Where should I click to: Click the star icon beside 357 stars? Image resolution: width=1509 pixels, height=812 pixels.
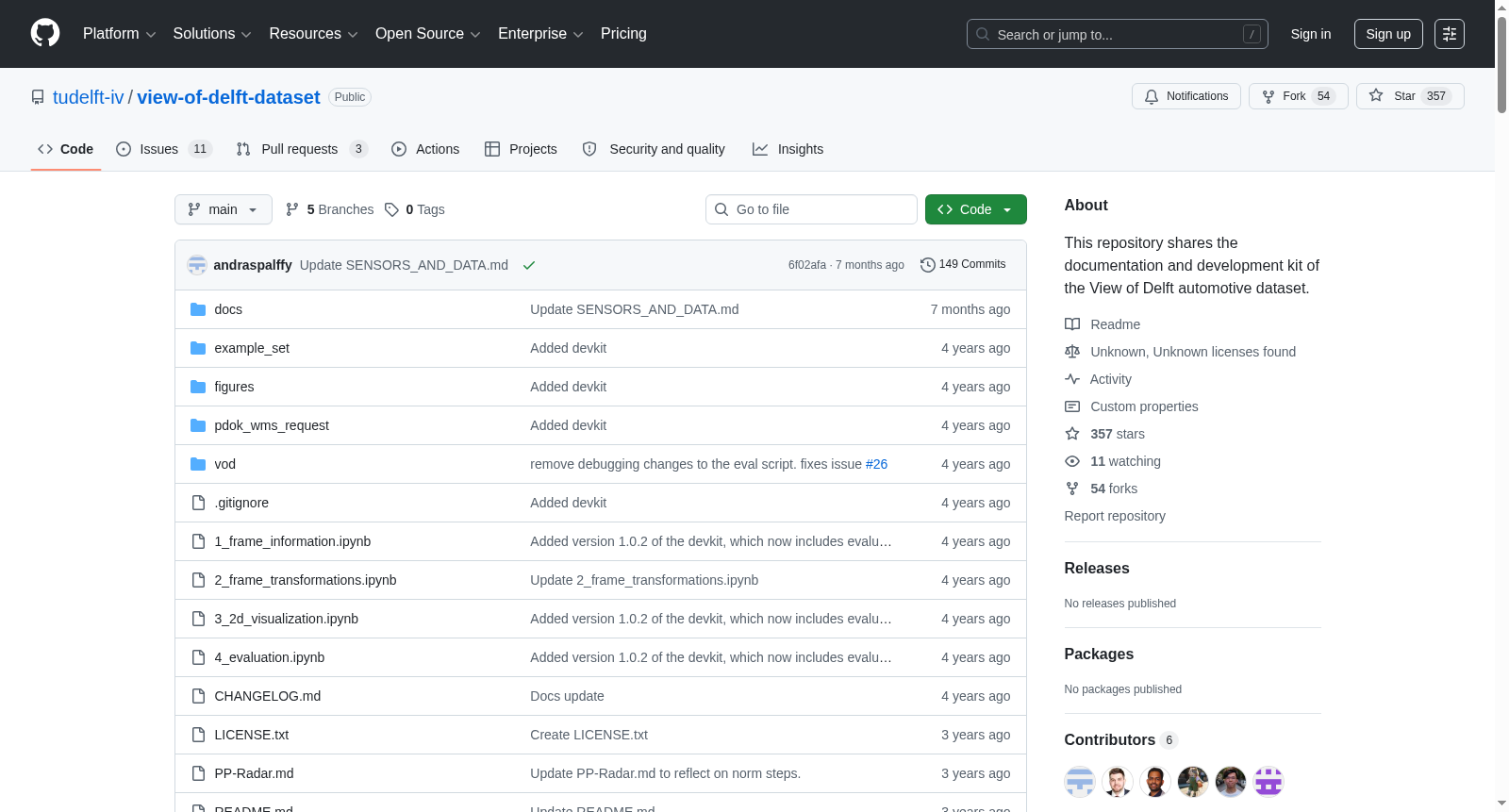click(x=1072, y=434)
